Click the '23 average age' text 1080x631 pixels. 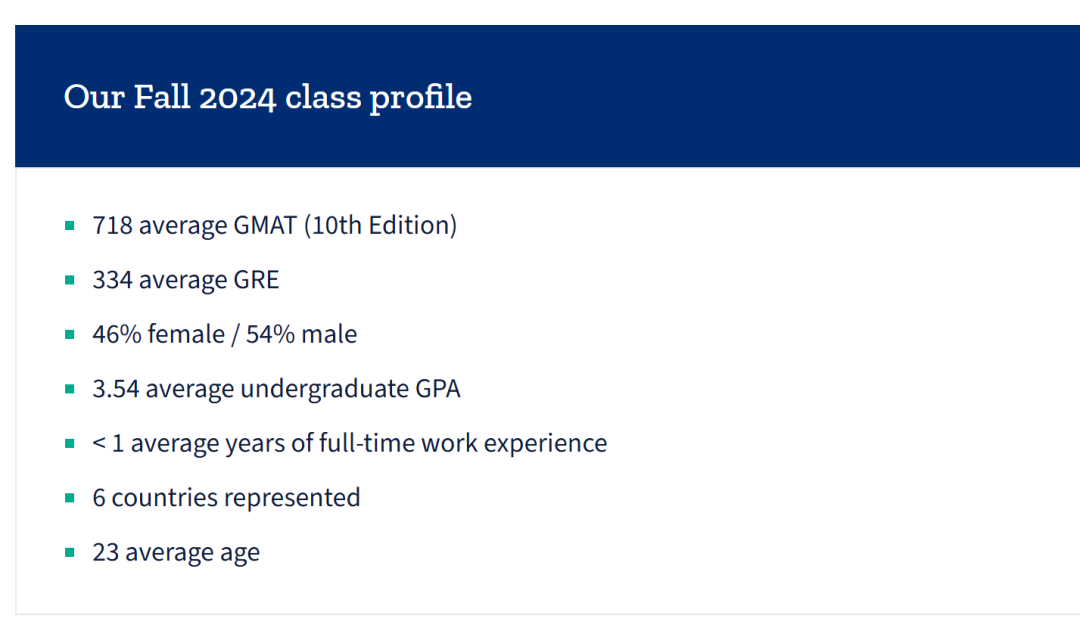[x=176, y=552]
